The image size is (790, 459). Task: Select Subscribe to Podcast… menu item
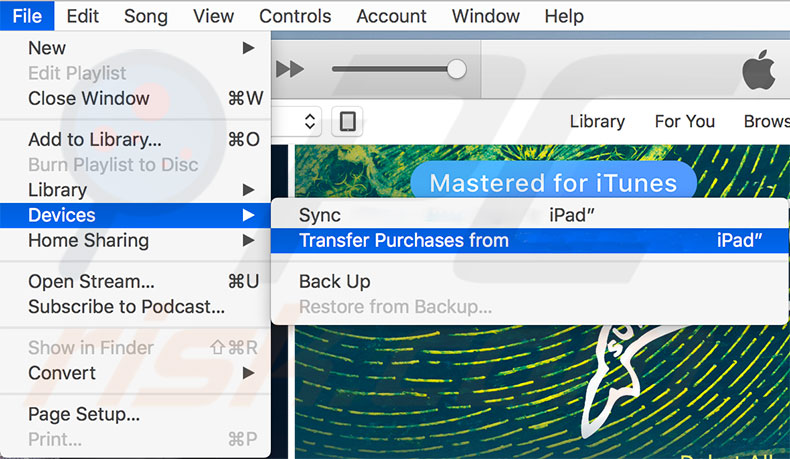[x=135, y=307]
